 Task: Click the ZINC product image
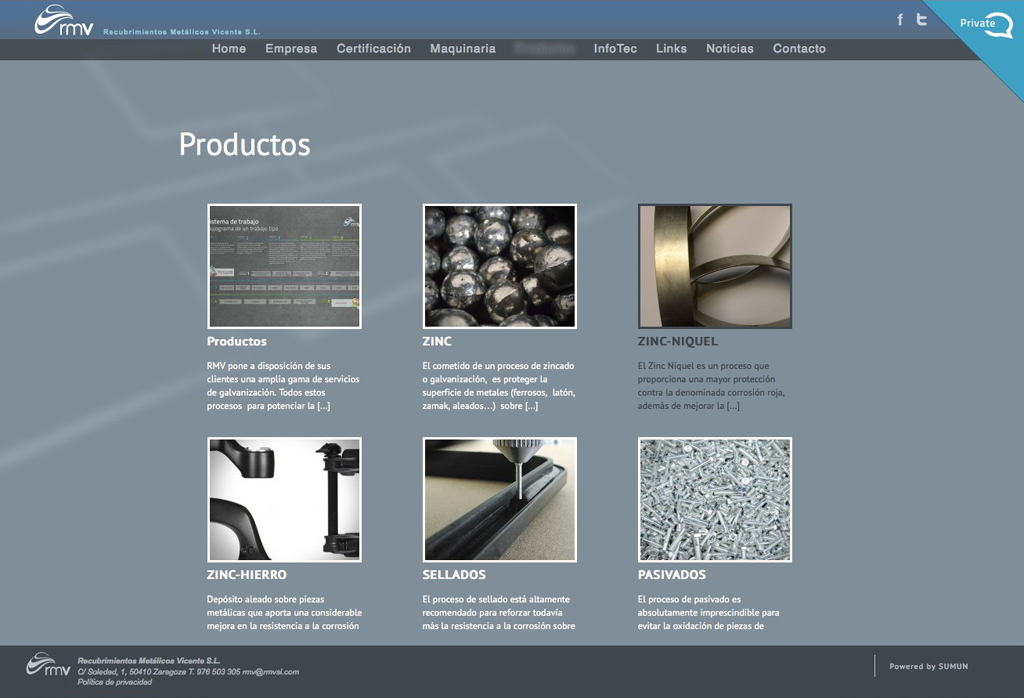[x=499, y=266]
